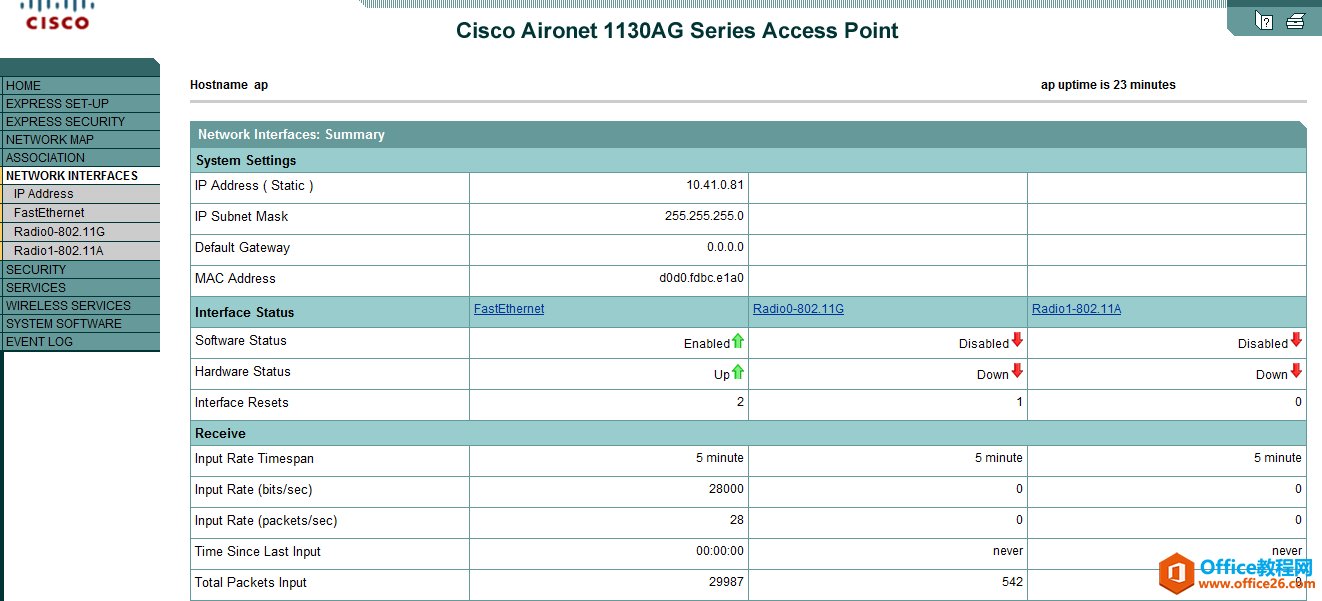The image size is (1322, 601).
Task: Click green arrow beside FastEthernet Enabled status
Action: coord(738,341)
